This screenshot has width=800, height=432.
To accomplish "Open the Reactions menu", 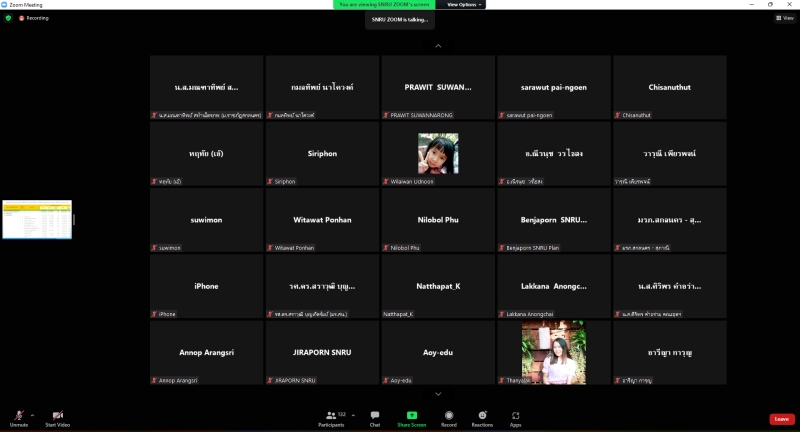I will point(482,417).
